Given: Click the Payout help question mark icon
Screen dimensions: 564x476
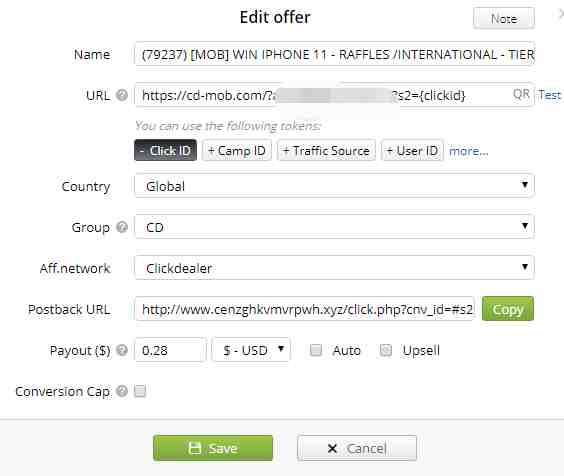Looking at the screenshot, I should [122, 350].
